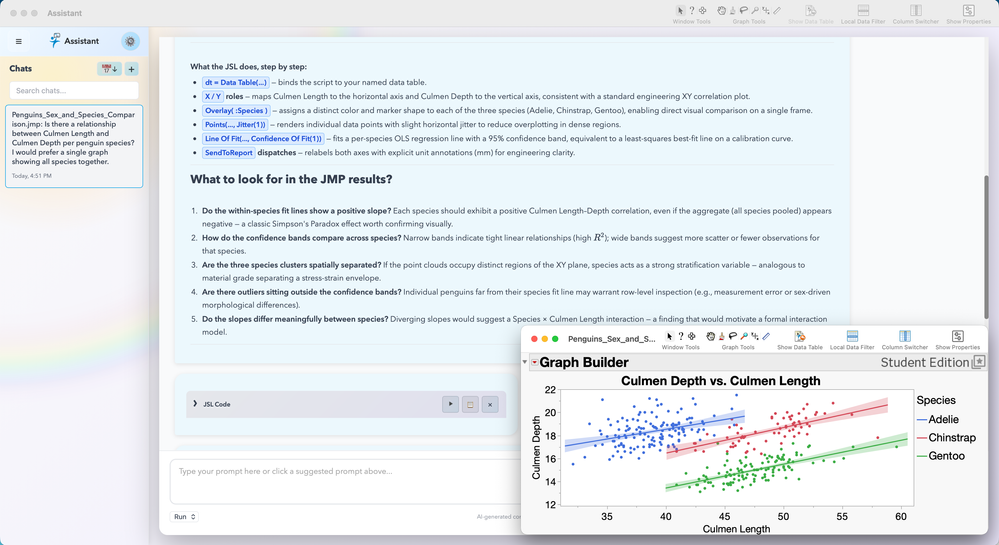Open Local Data Filter in Graph Builder window

point(852,340)
